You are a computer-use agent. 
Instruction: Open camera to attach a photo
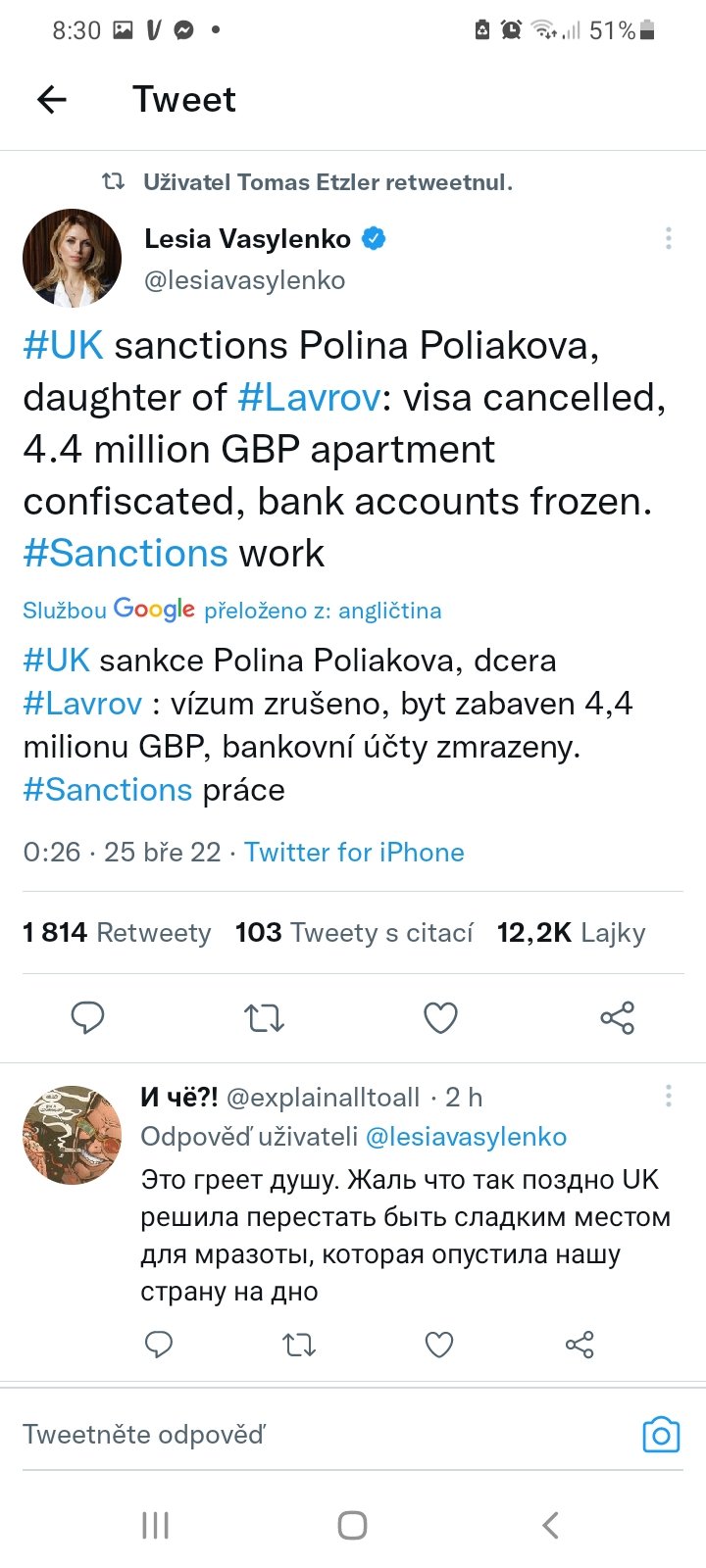[x=661, y=1435]
